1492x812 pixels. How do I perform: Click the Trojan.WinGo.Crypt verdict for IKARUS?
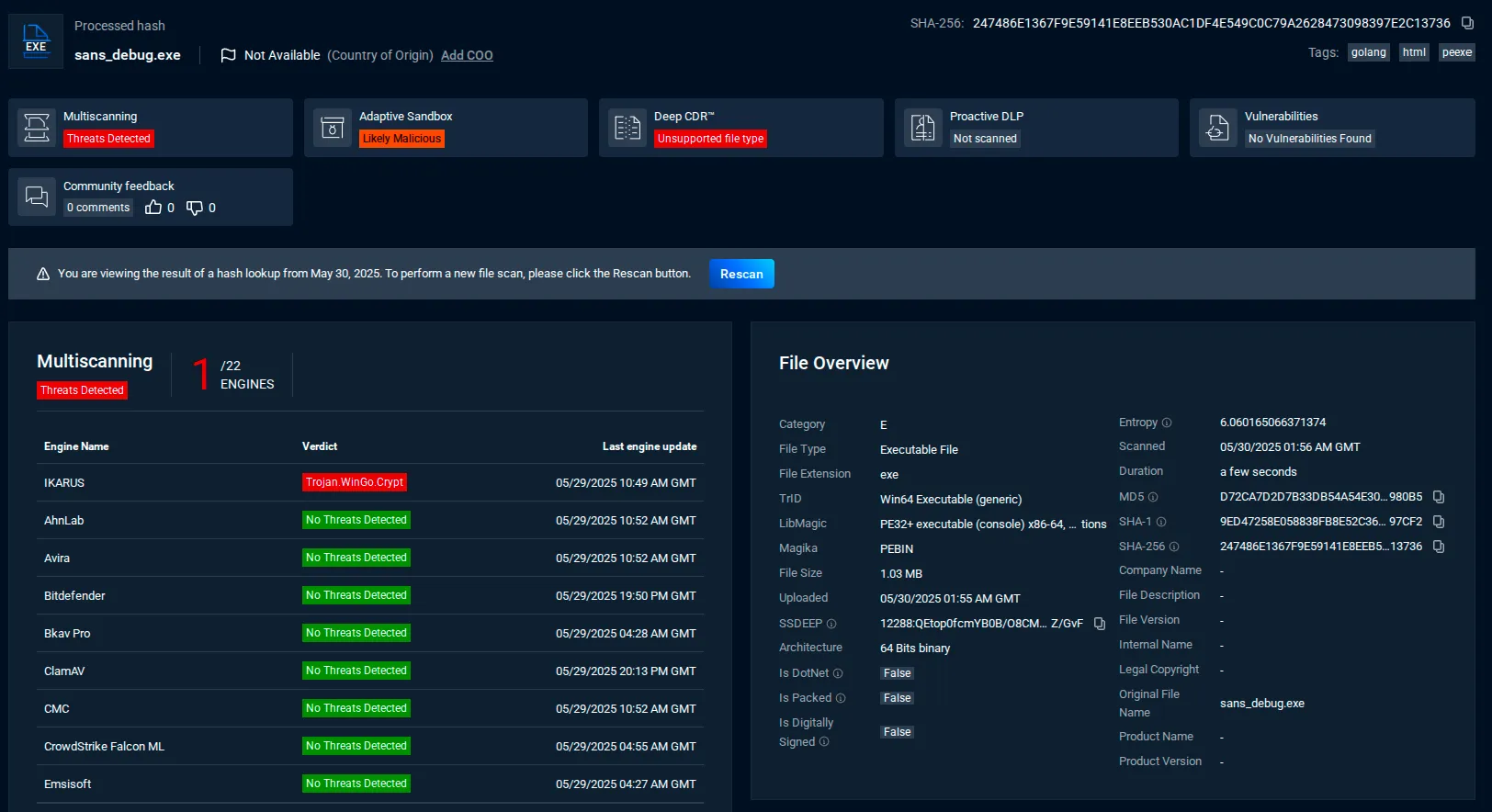[x=355, y=482]
